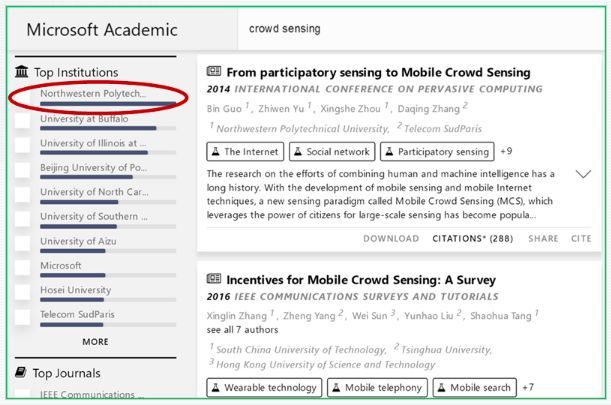Click flask icon in The Internet tag
This screenshot has height=405, width=611.
click(x=215, y=152)
